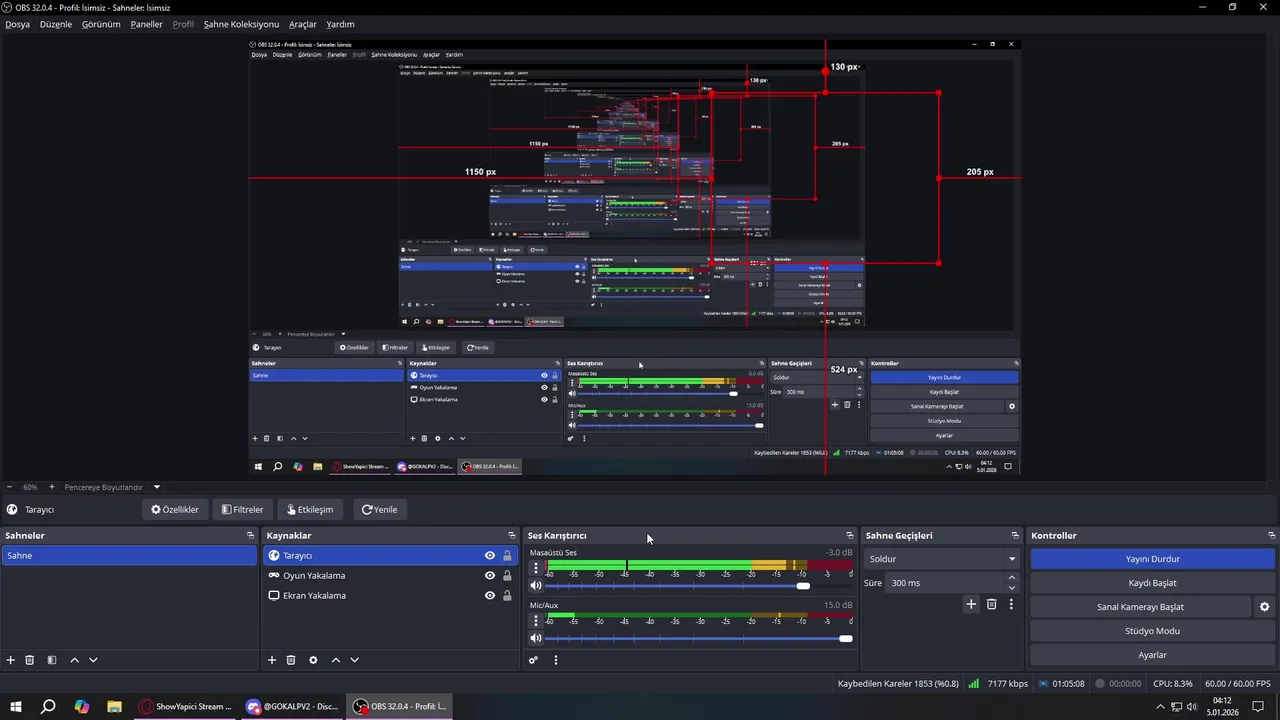The image size is (1280, 720).
Task: Undock the Kaynaklar panel
Action: 512,536
